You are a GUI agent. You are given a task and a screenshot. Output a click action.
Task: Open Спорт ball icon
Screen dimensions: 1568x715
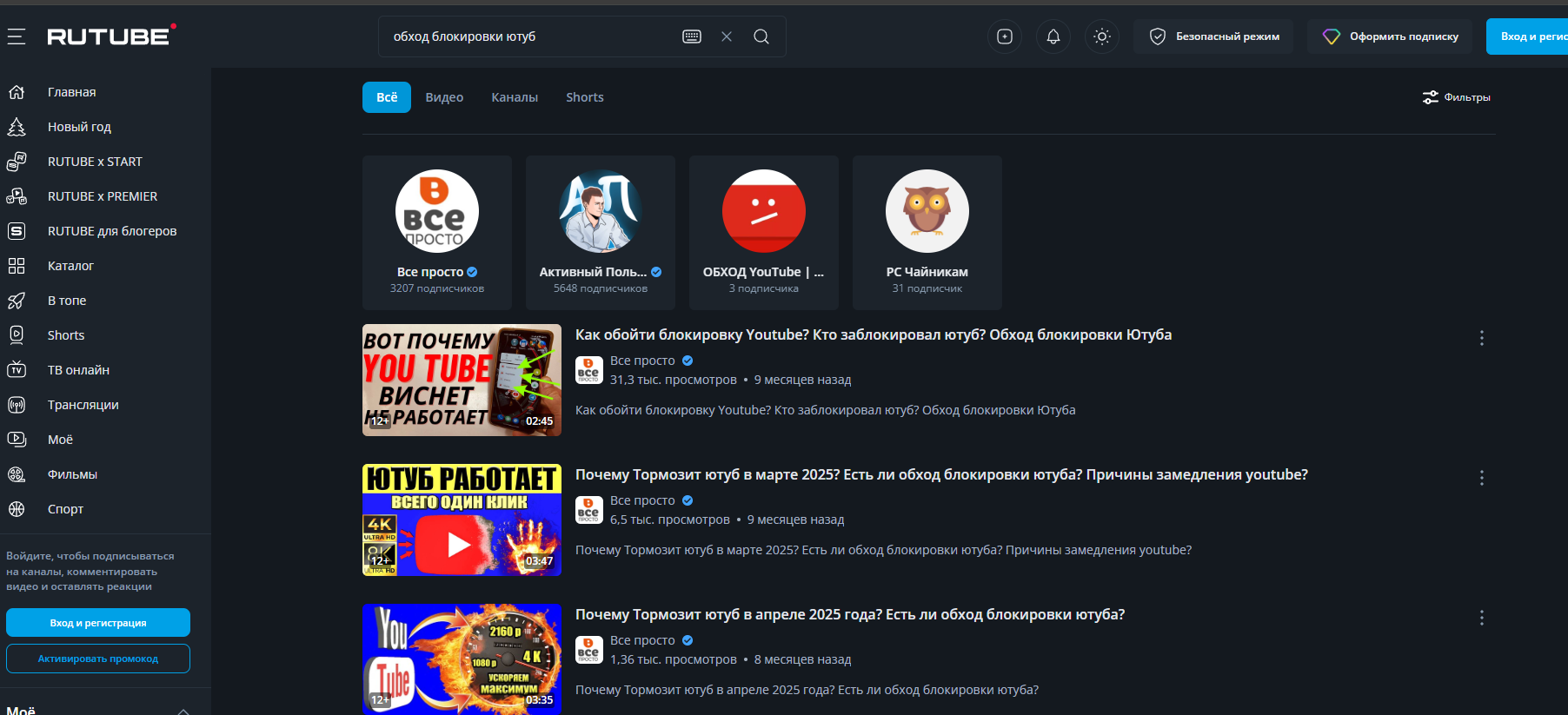pos(17,509)
